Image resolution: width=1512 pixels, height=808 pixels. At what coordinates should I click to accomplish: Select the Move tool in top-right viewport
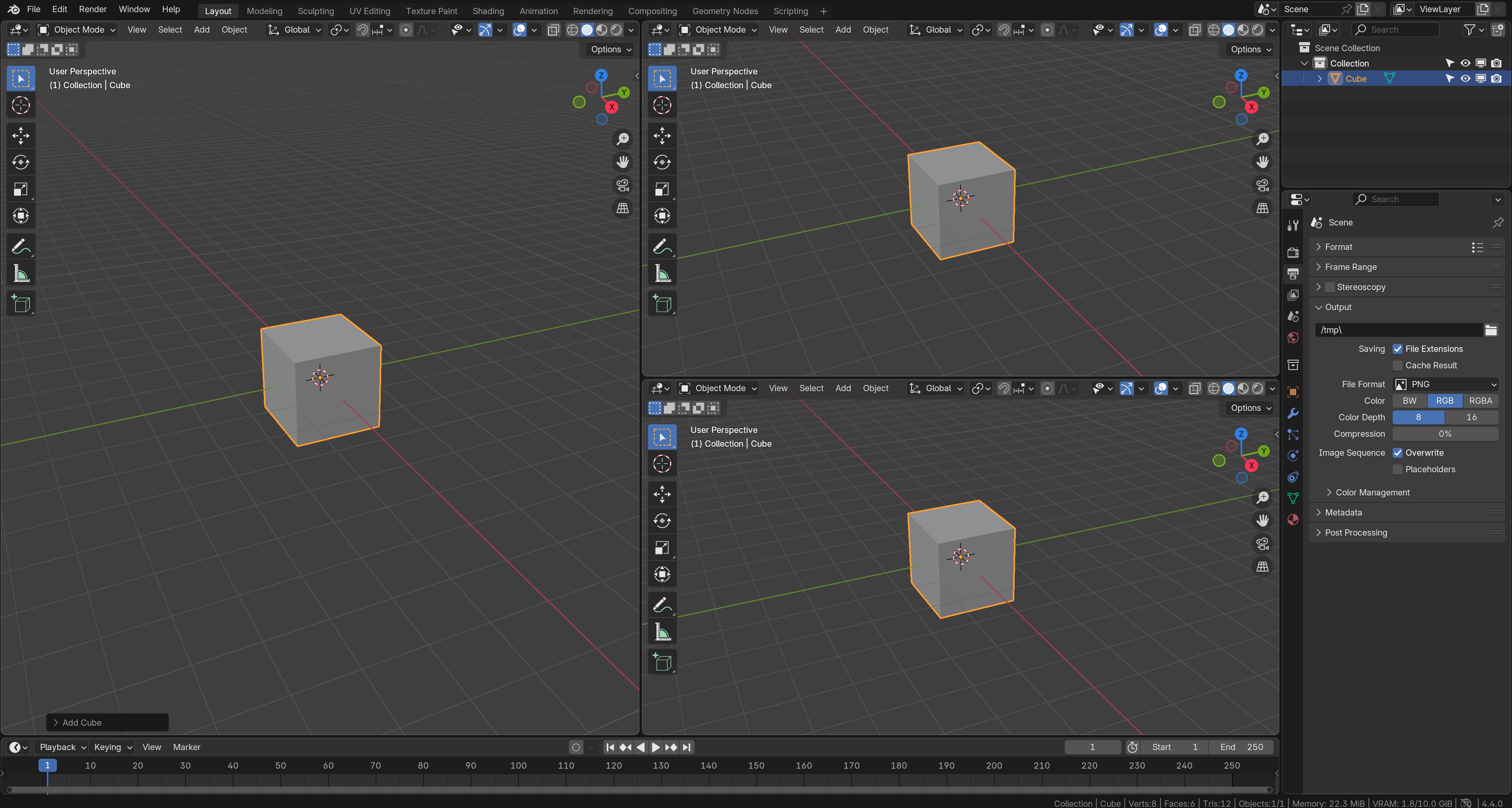pyautogui.click(x=662, y=135)
